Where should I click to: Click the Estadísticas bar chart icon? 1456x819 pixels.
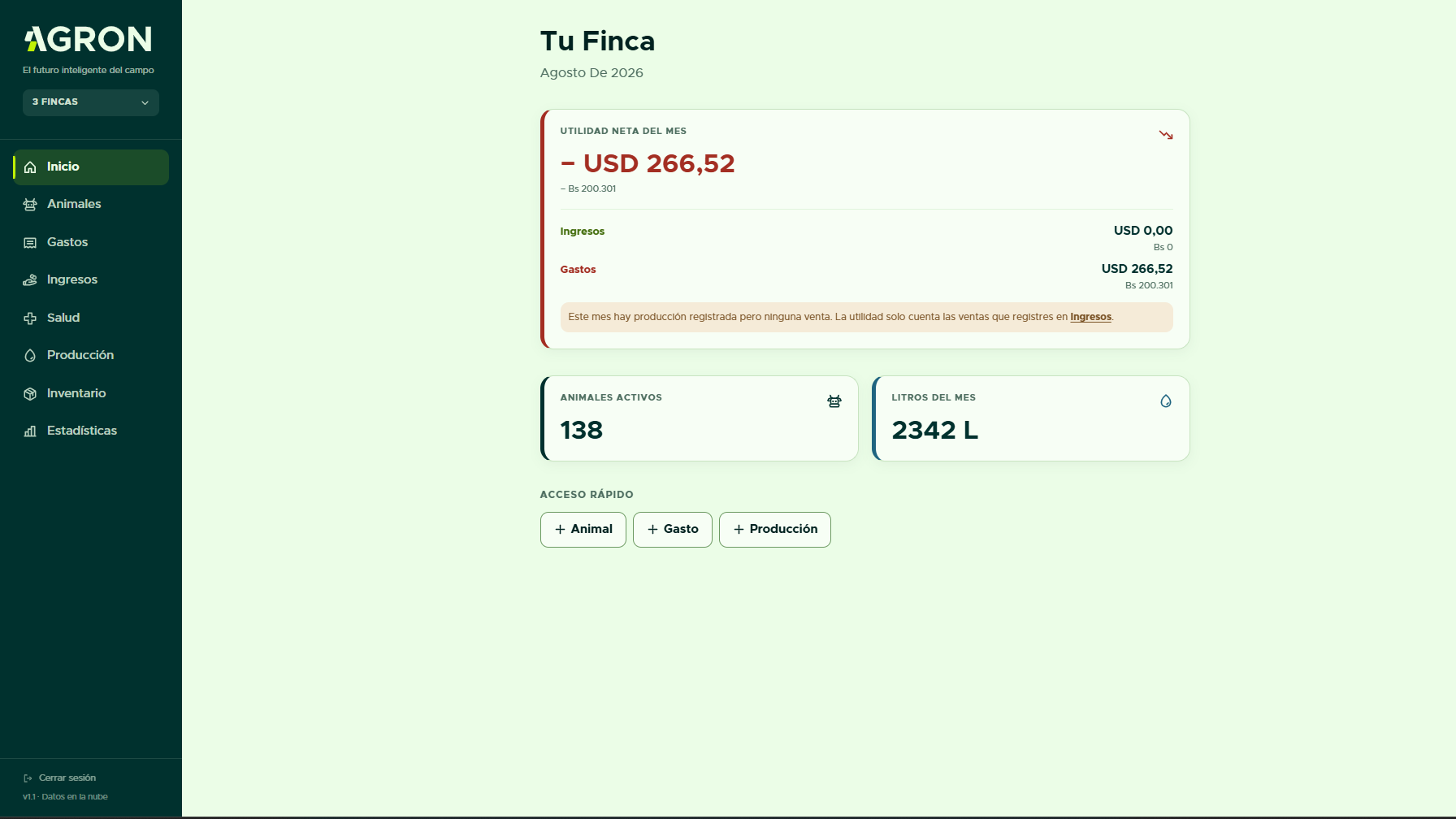[30, 431]
